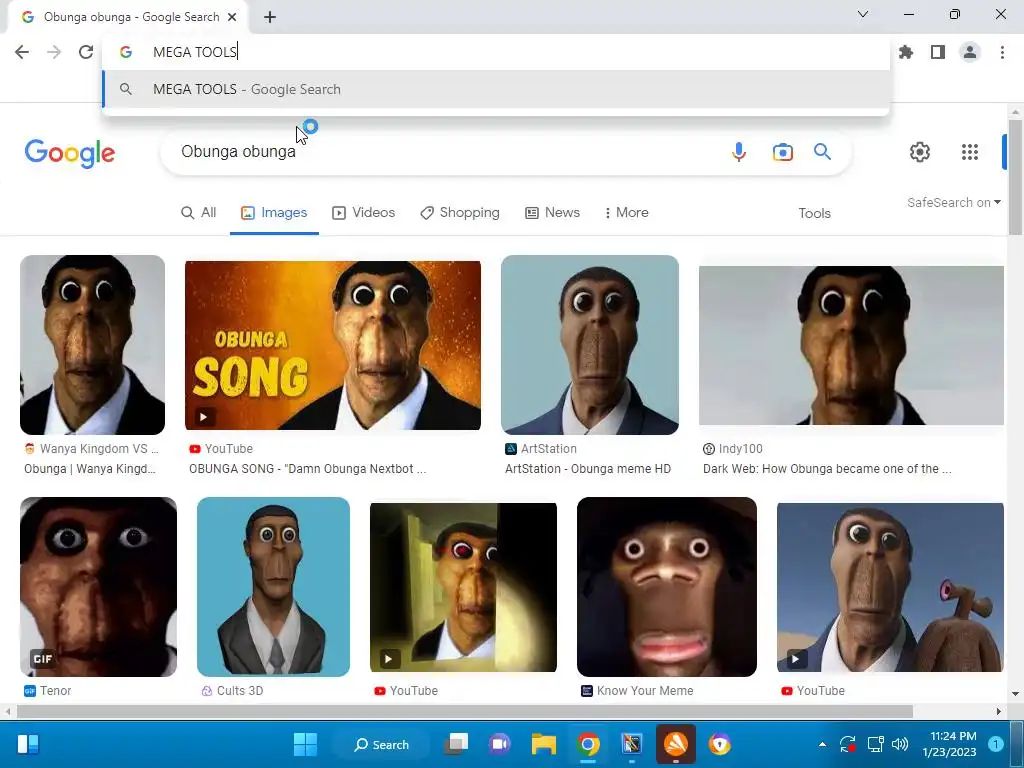Open the SafeSearch on dropdown
The height and width of the screenshot is (768, 1024).
[x=953, y=202]
